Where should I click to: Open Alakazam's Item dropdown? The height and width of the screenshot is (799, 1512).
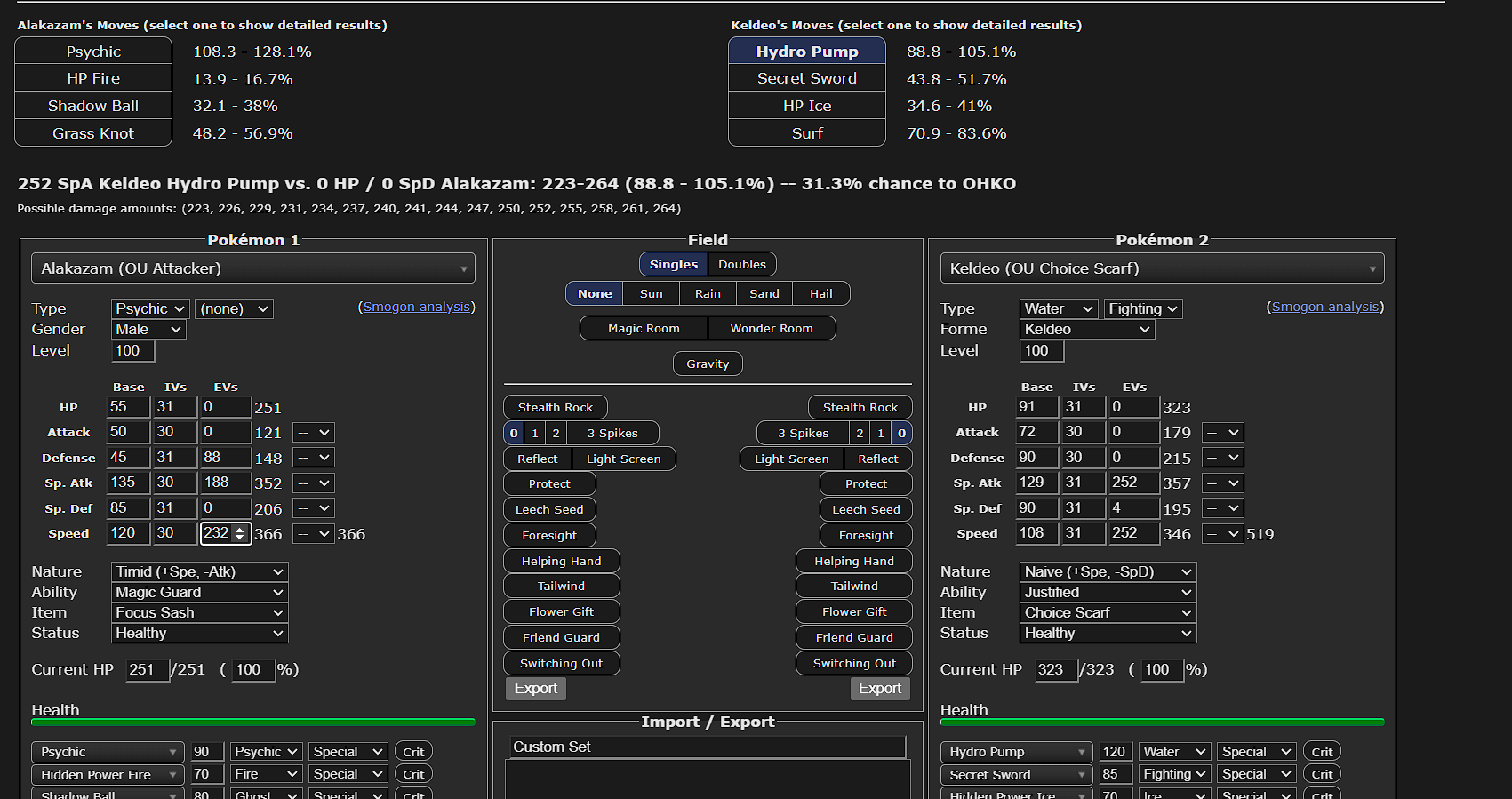[x=199, y=612]
